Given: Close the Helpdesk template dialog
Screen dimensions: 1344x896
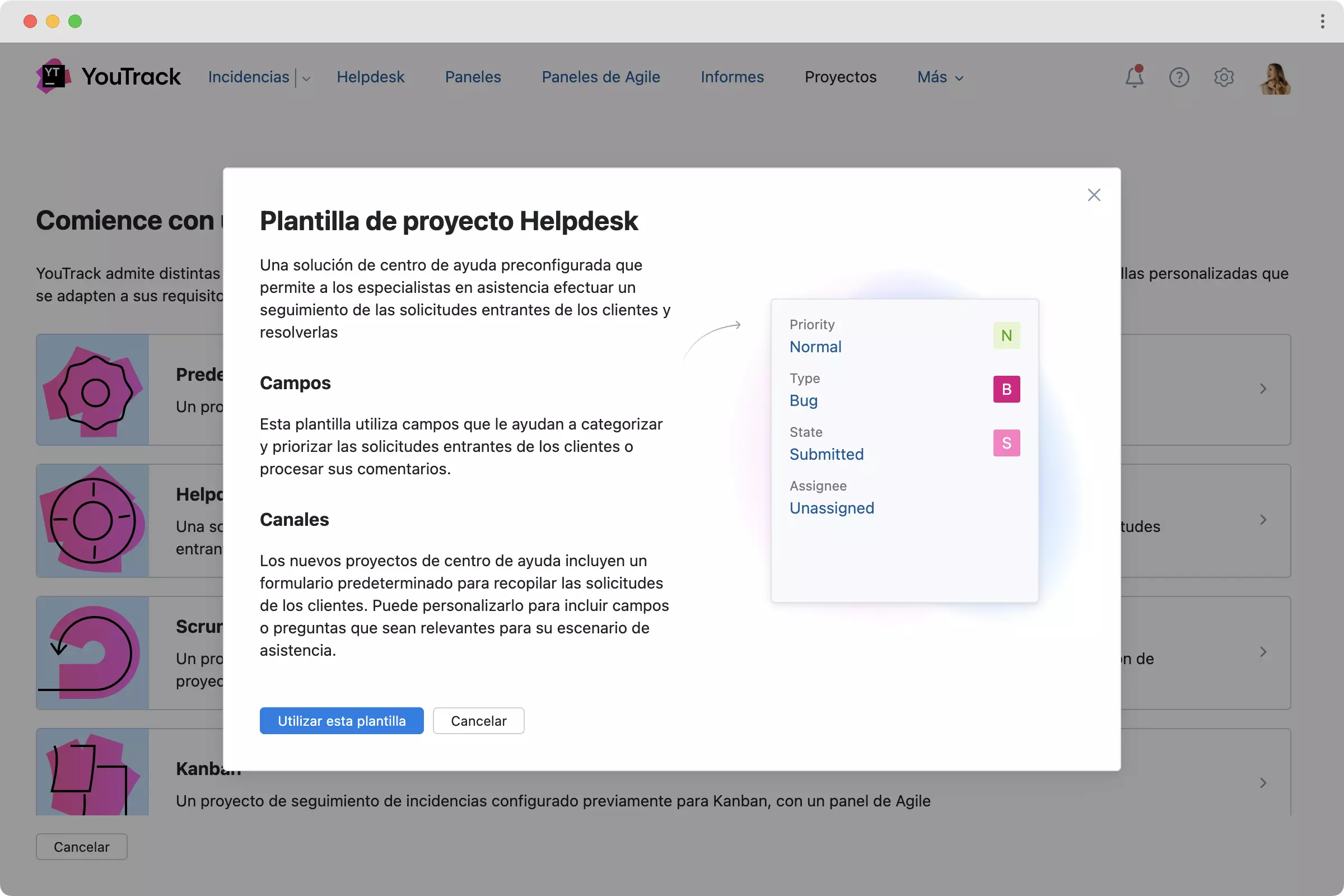Looking at the screenshot, I should (x=1094, y=195).
